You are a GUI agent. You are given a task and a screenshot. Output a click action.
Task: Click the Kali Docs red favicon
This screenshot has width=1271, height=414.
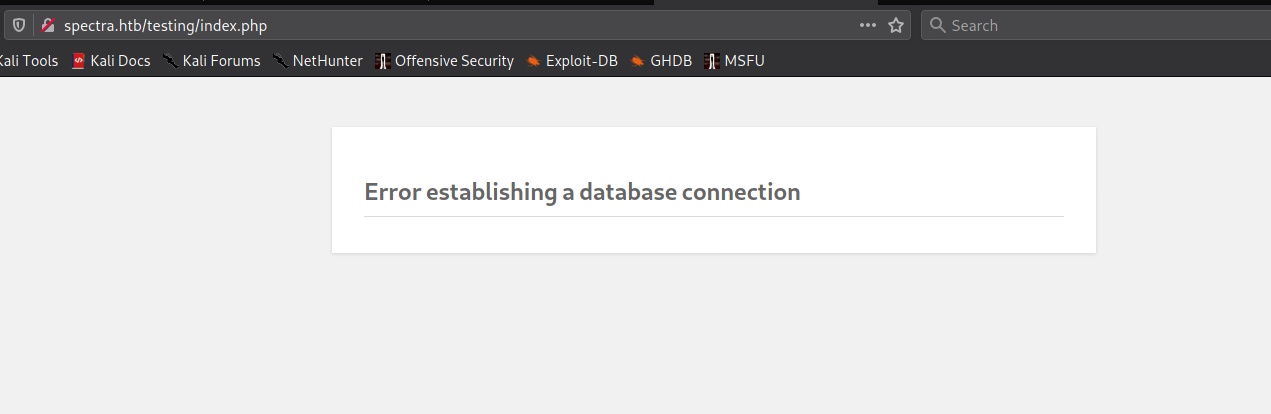click(78, 61)
